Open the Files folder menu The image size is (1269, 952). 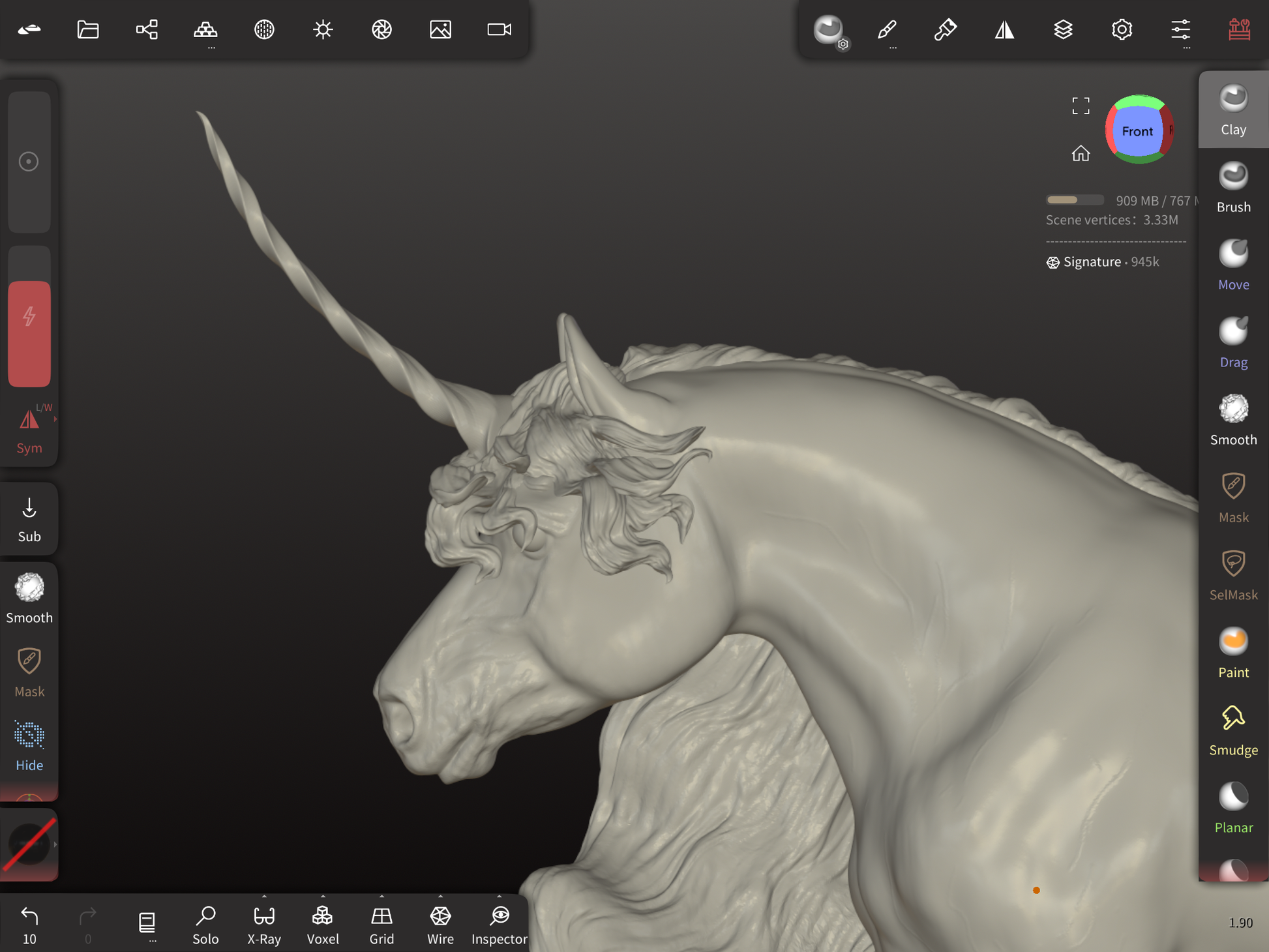[x=88, y=29]
